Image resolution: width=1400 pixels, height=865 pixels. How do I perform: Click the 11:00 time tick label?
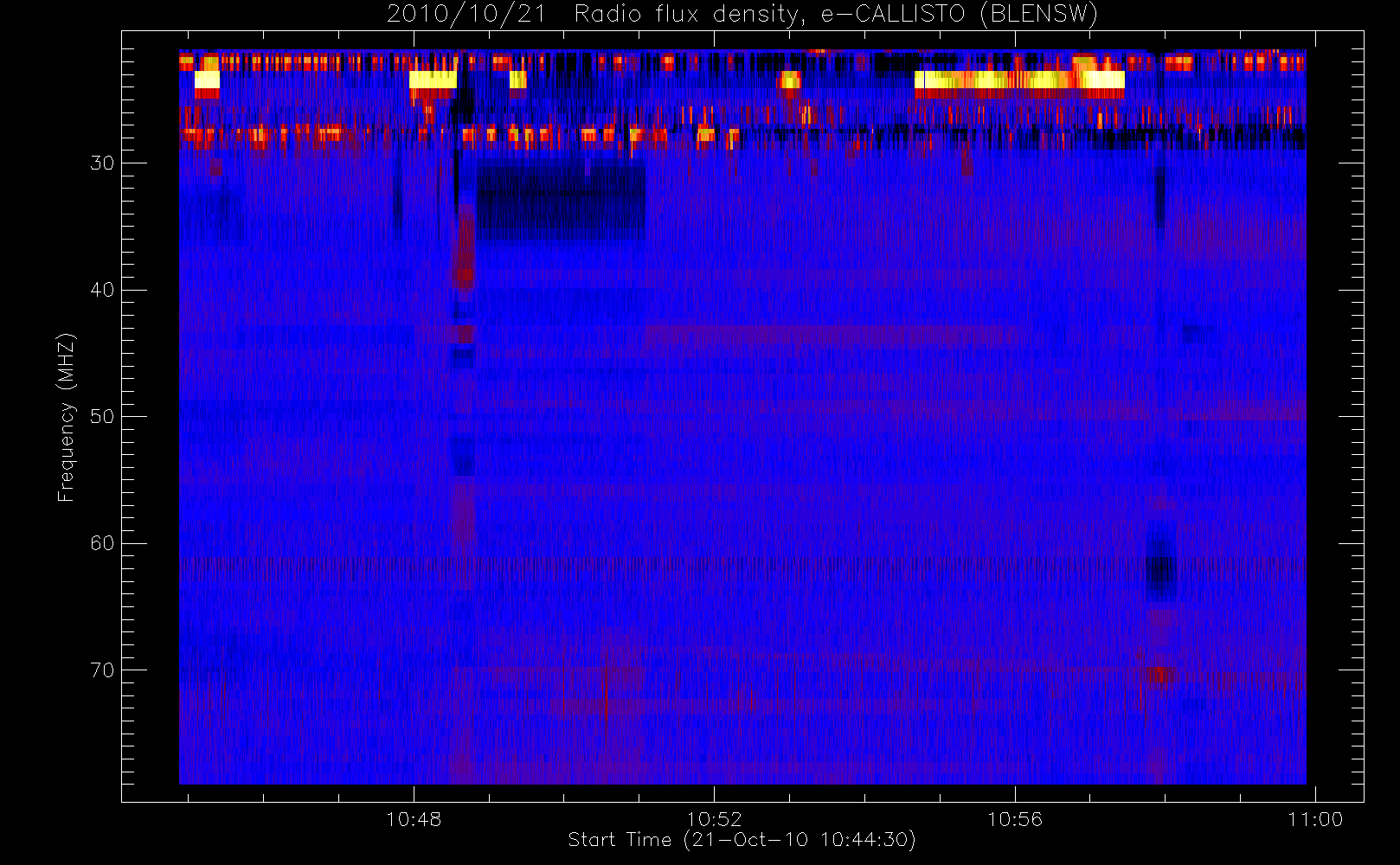click(x=1315, y=819)
